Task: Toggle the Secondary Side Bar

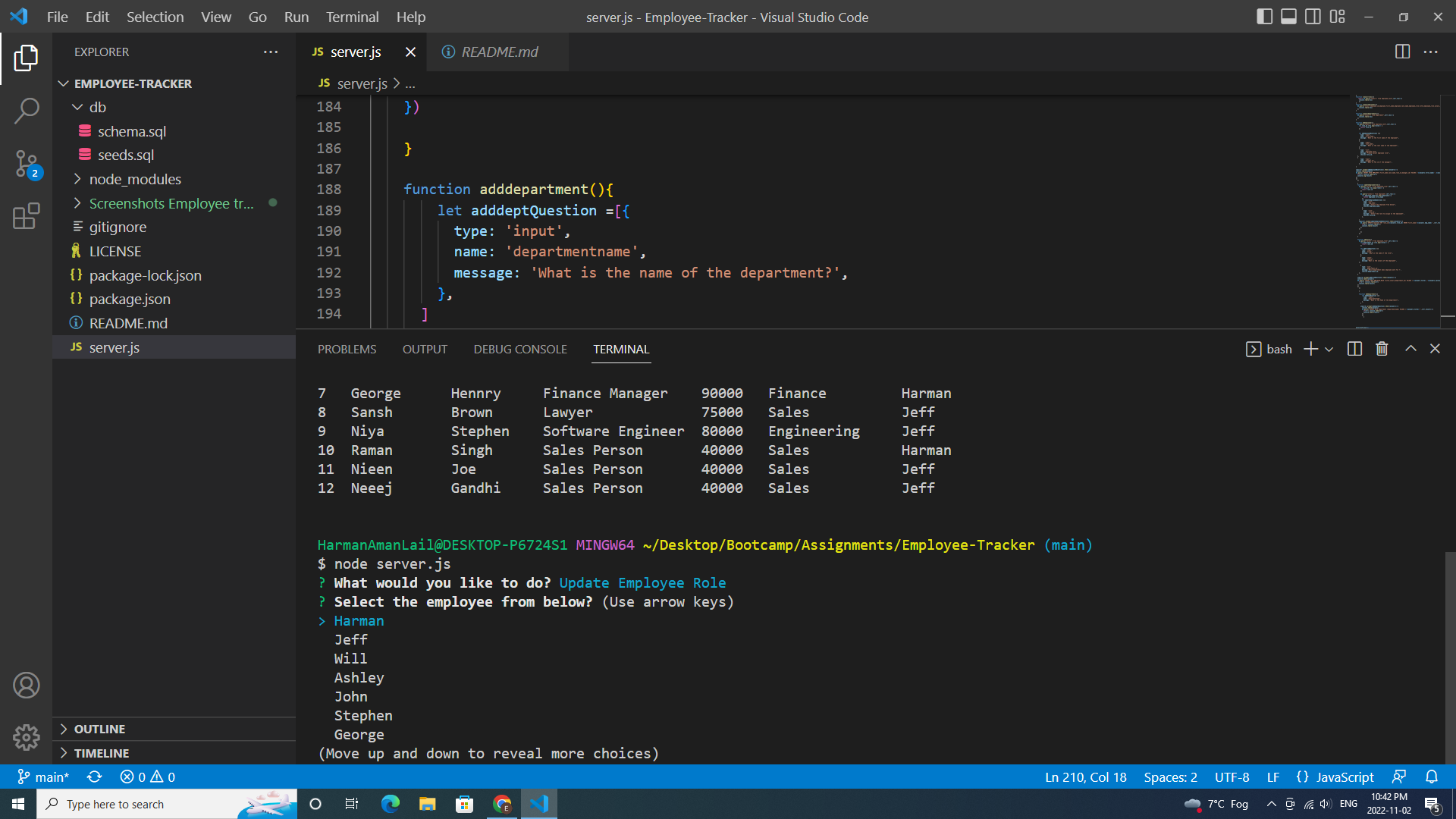Action: coord(1313,16)
